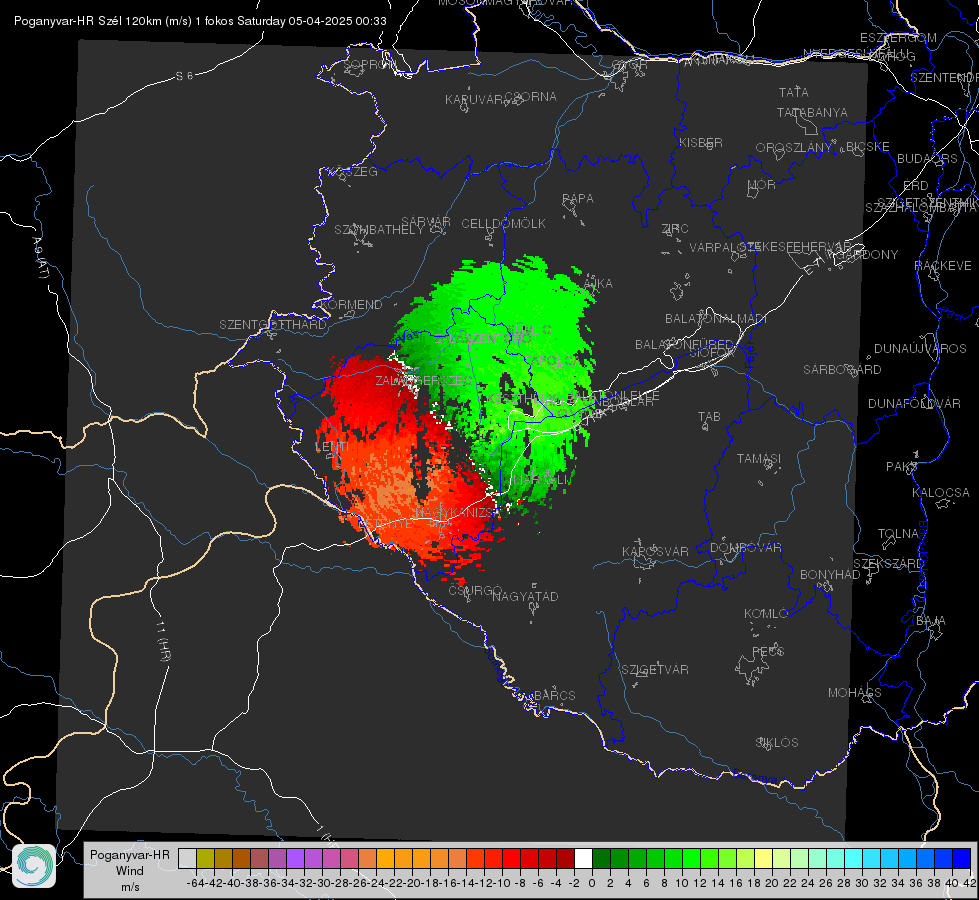The width and height of the screenshot is (979, 900).
Task: Click the BALATONALMADI label
Action: coord(716,319)
